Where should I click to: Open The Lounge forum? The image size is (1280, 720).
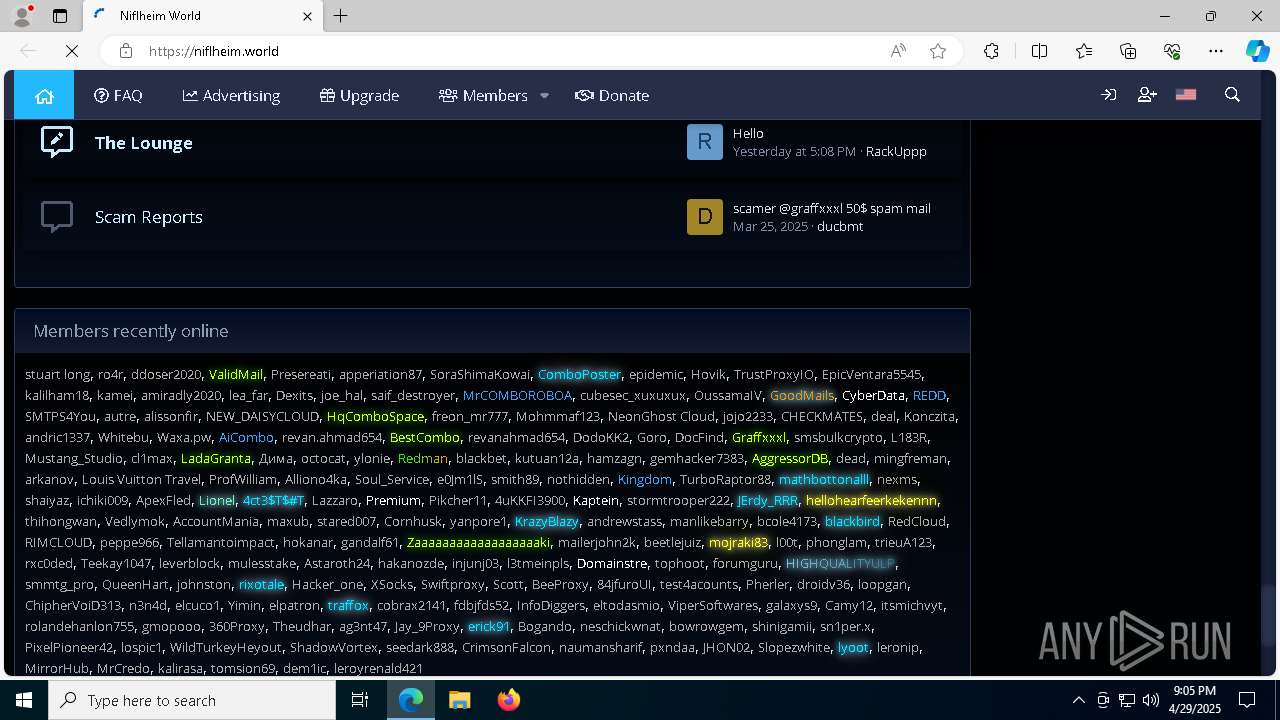click(144, 142)
